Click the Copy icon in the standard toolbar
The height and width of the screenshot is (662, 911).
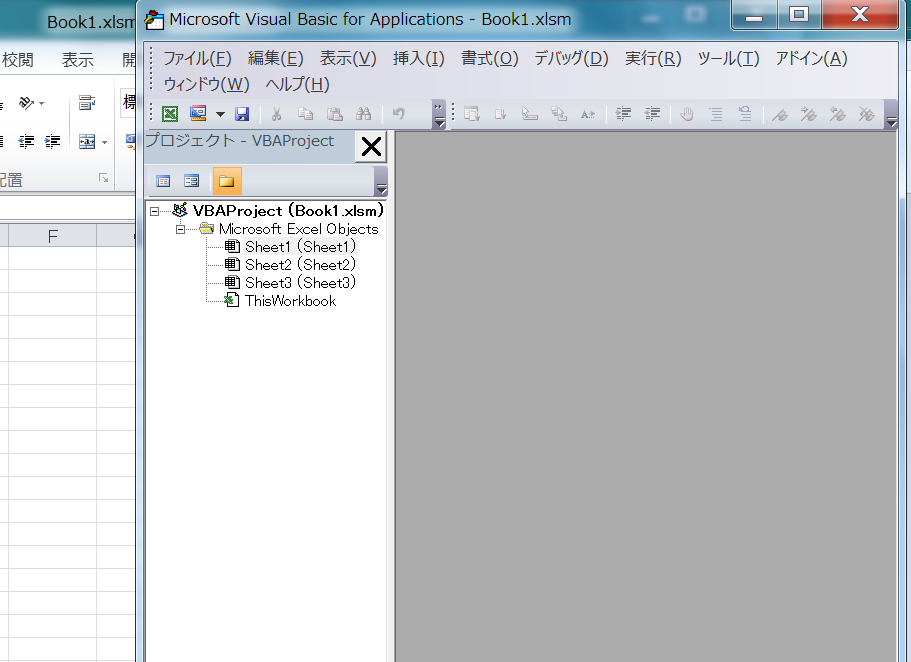(306, 114)
